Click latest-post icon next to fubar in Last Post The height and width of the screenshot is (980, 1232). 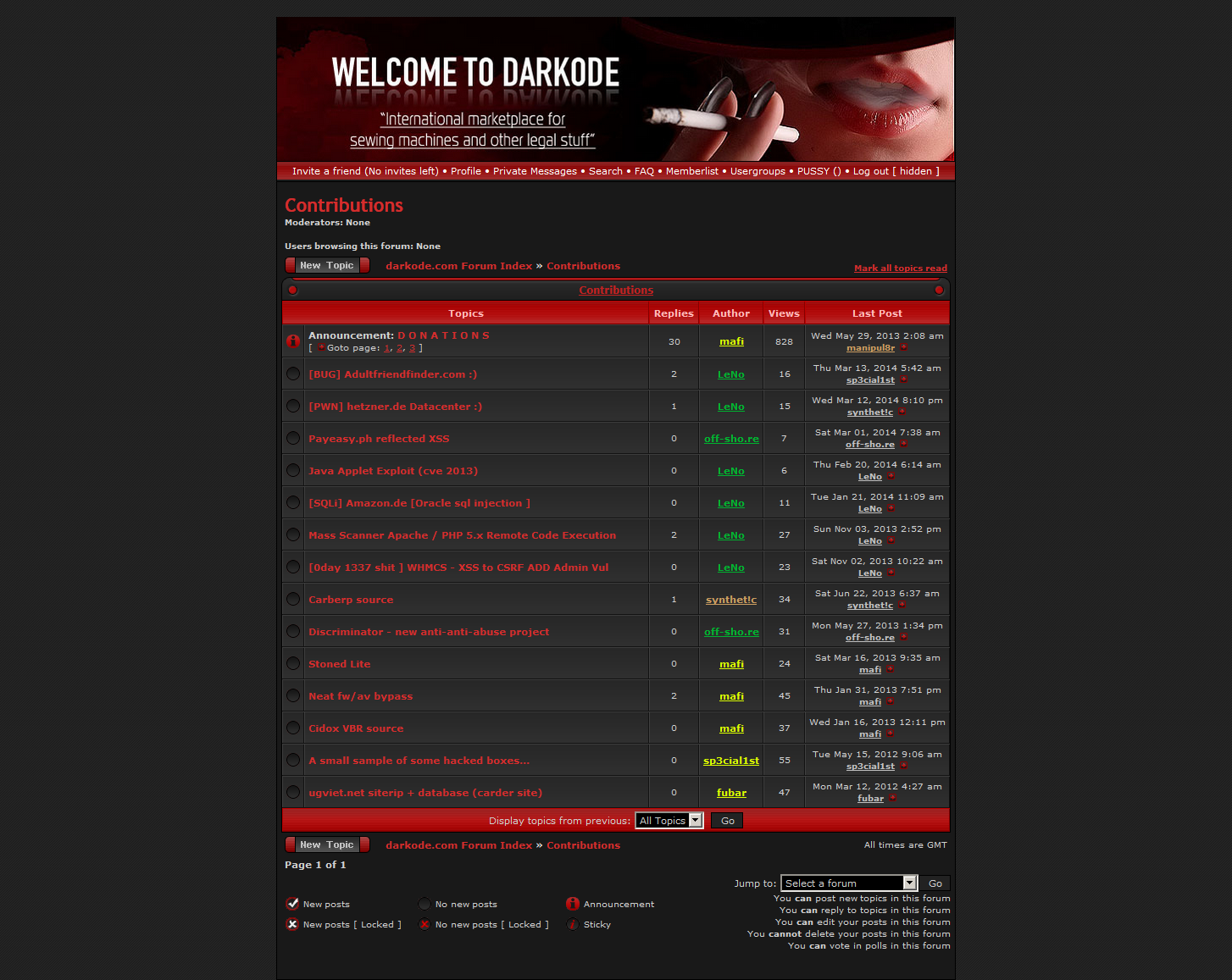click(x=893, y=798)
